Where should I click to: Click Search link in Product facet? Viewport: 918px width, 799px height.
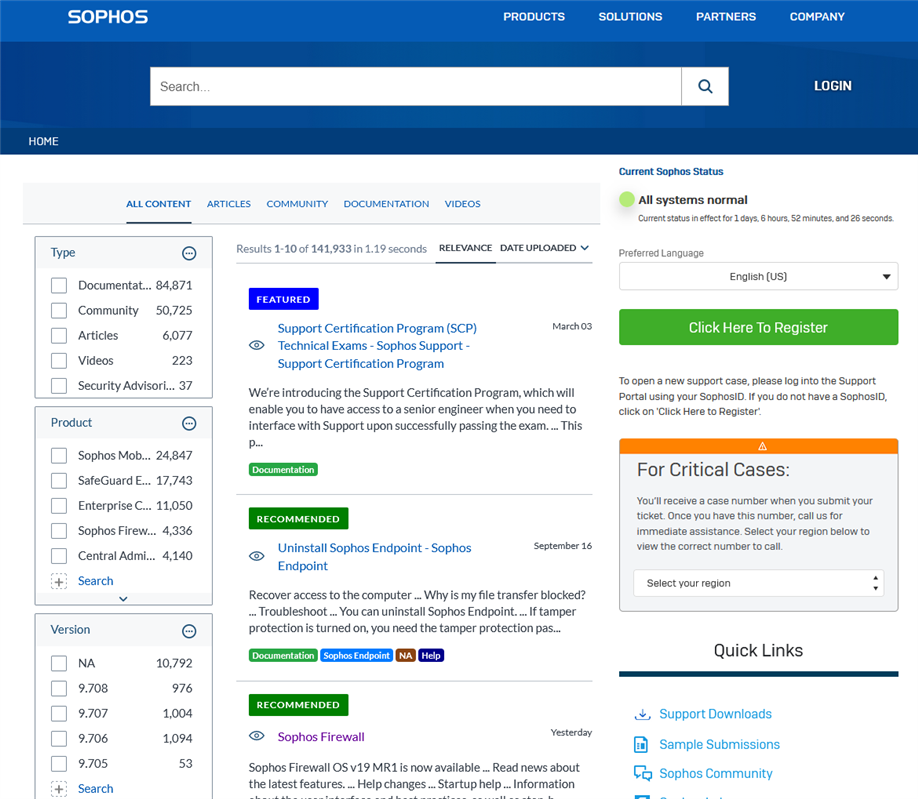tap(95, 581)
